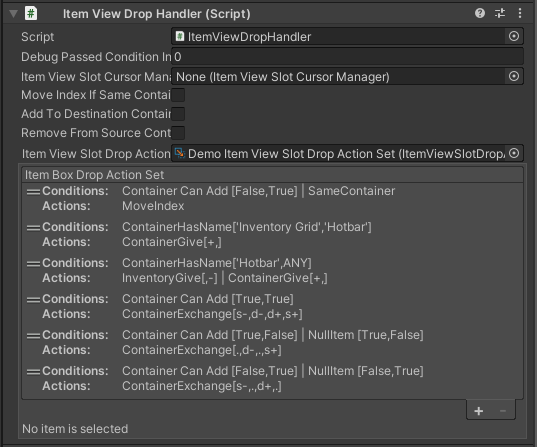Select the Container Can Add [True,True] entry
Image resolution: width=537 pixels, height=447 pixels.
click(272, 306)
